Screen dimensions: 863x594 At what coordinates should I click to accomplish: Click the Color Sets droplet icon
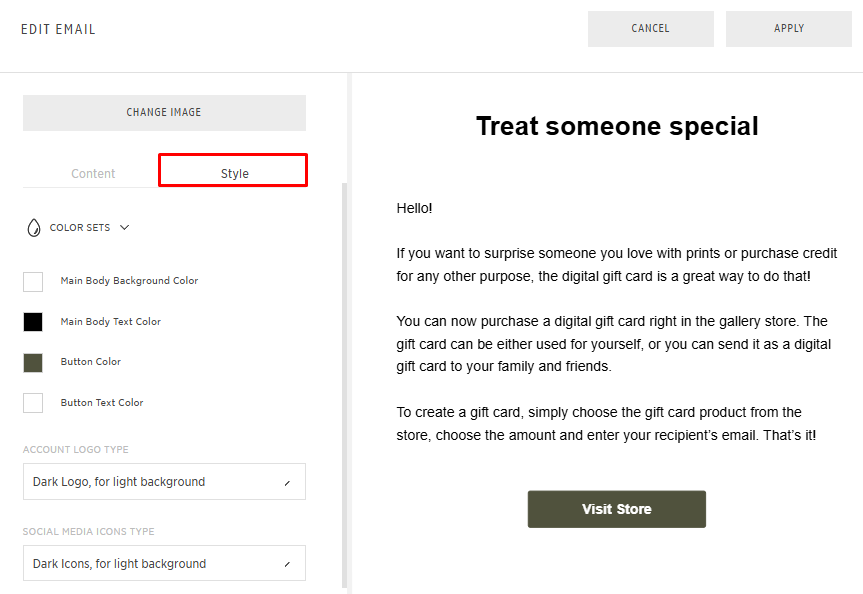[x=34, y=228]
